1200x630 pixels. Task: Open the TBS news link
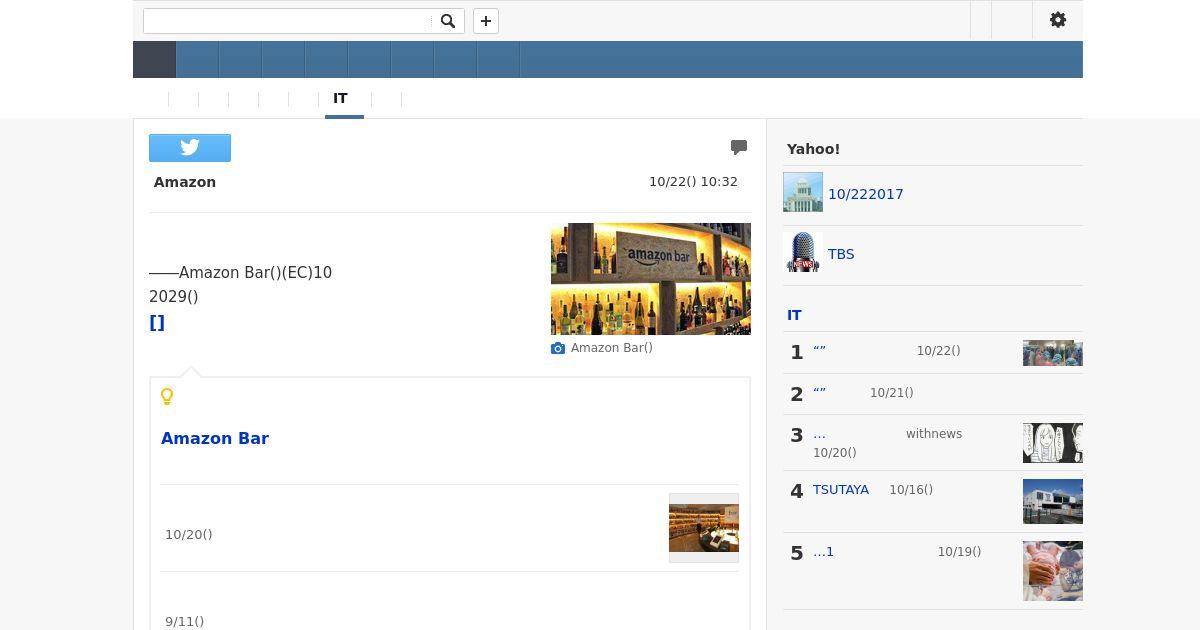pos(841,254)
